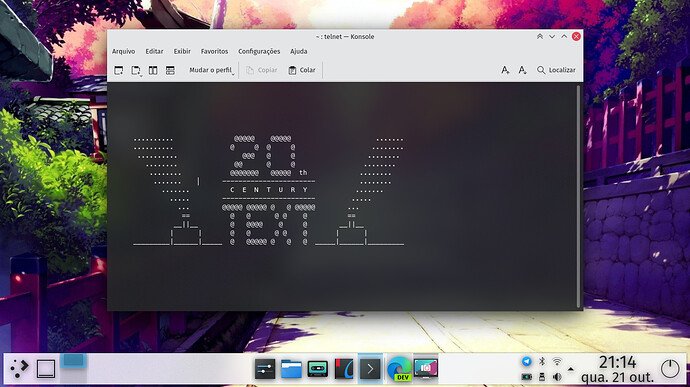690x387 pixels.
Task: Open the Telegram tray icon
Action: point(527,361)
